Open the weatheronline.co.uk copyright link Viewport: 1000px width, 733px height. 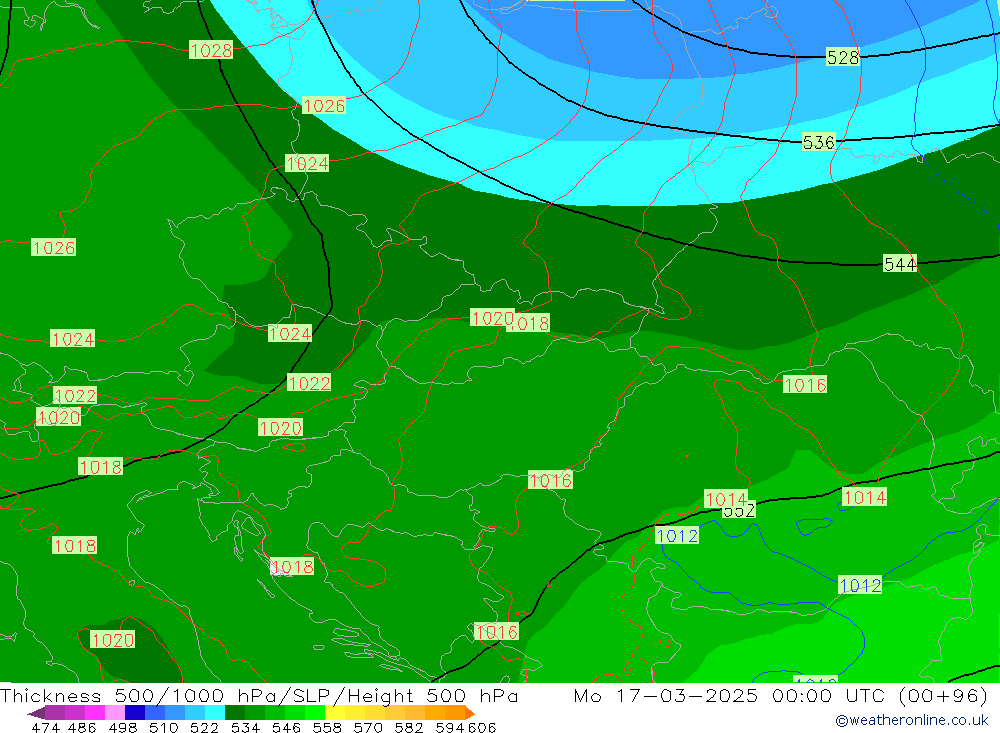911,720
